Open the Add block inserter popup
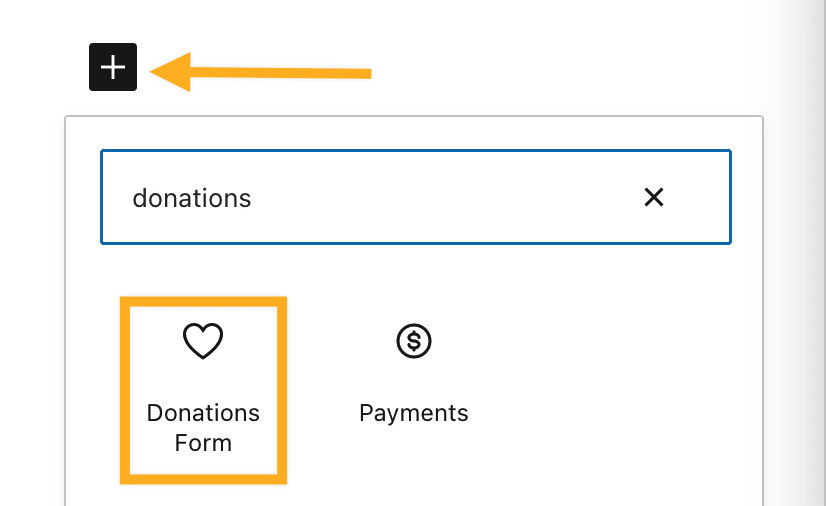This screenshot has height=506, width=826. click(x=113, y=68)
